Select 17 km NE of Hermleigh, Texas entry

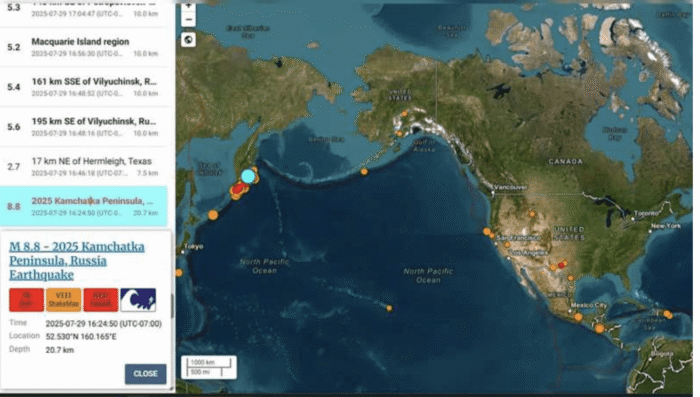point(84,166)
